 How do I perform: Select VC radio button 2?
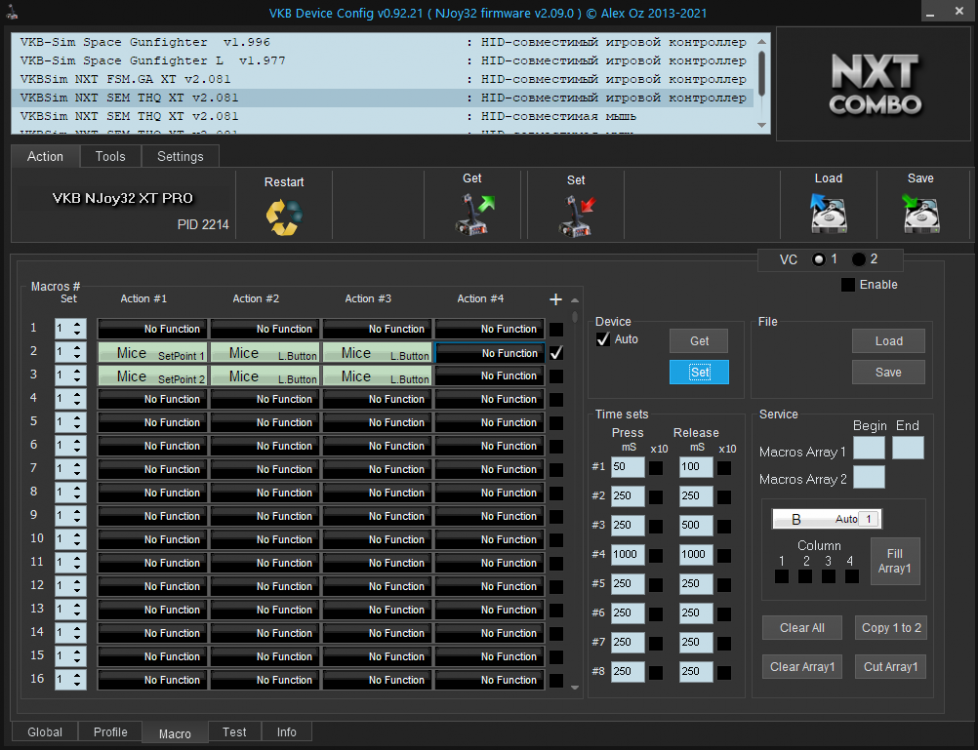click(x=859, y=259)
